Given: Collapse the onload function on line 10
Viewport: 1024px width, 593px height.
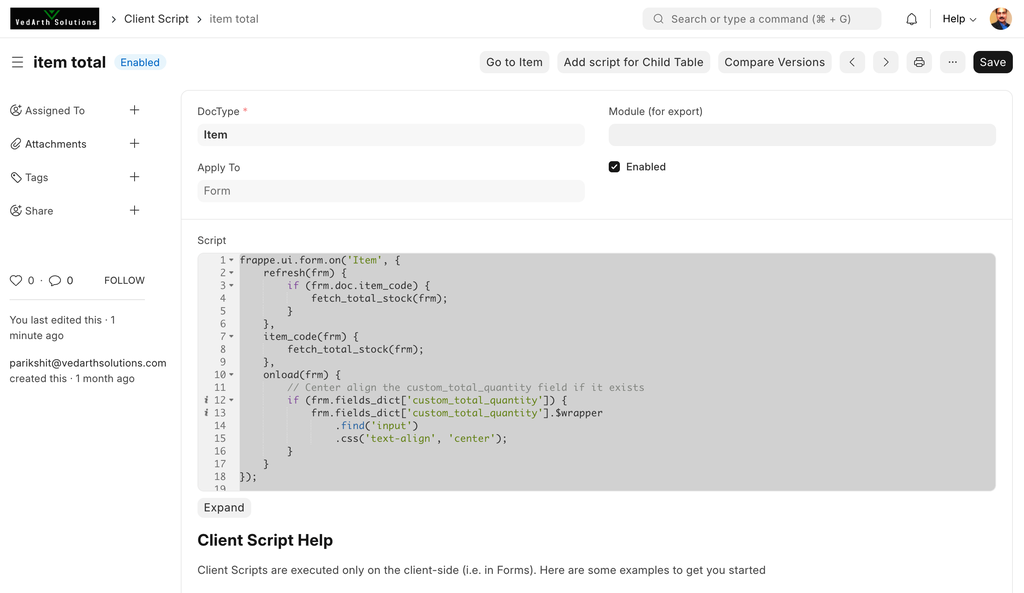Looking at the screenshot, I should pyautogui.click(x=231, y=375).
